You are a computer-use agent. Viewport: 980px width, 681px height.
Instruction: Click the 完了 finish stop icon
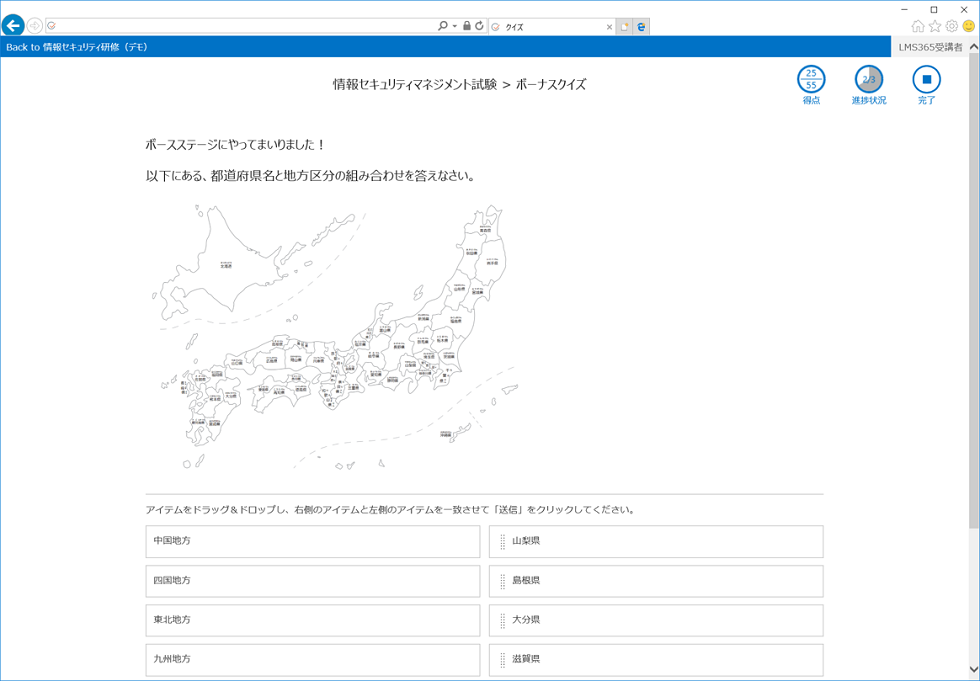[x=926, y=79]
